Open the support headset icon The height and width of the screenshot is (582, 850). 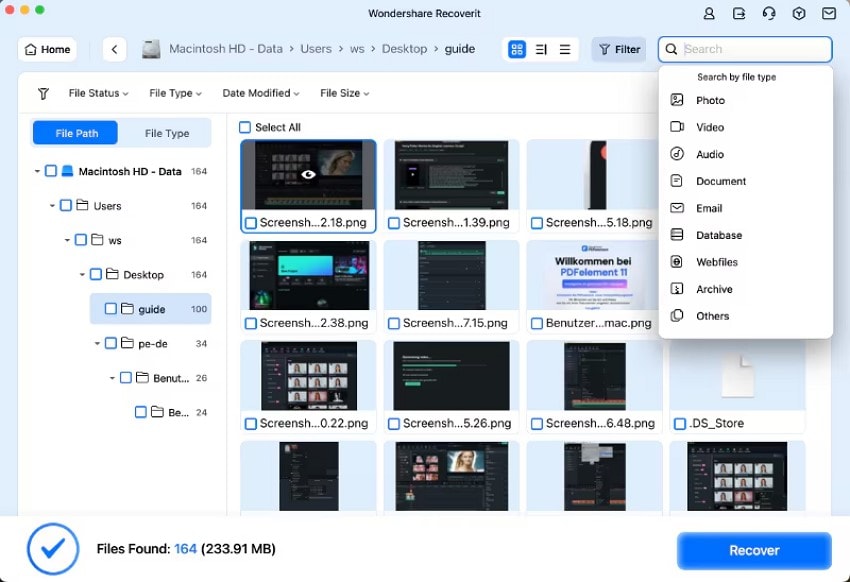click(769, 14)
